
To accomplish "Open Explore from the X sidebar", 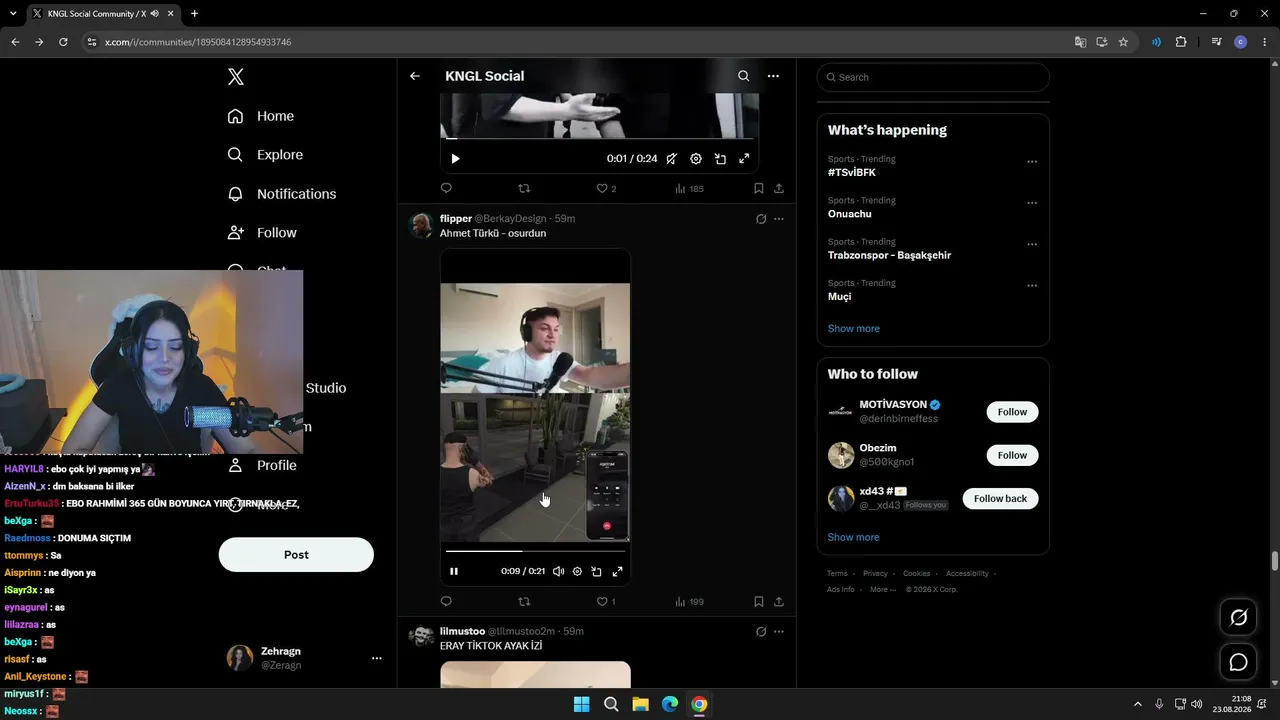I will click(265, 155).
